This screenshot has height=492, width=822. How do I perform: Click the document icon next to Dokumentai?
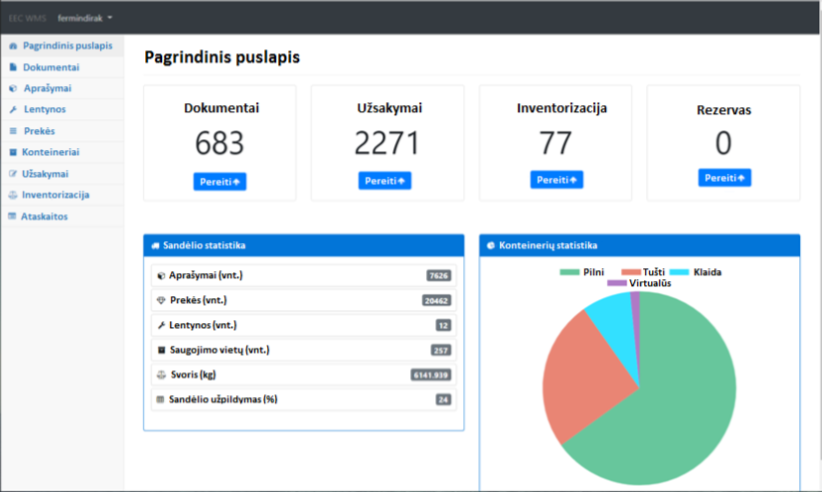[x=13, y=67]
